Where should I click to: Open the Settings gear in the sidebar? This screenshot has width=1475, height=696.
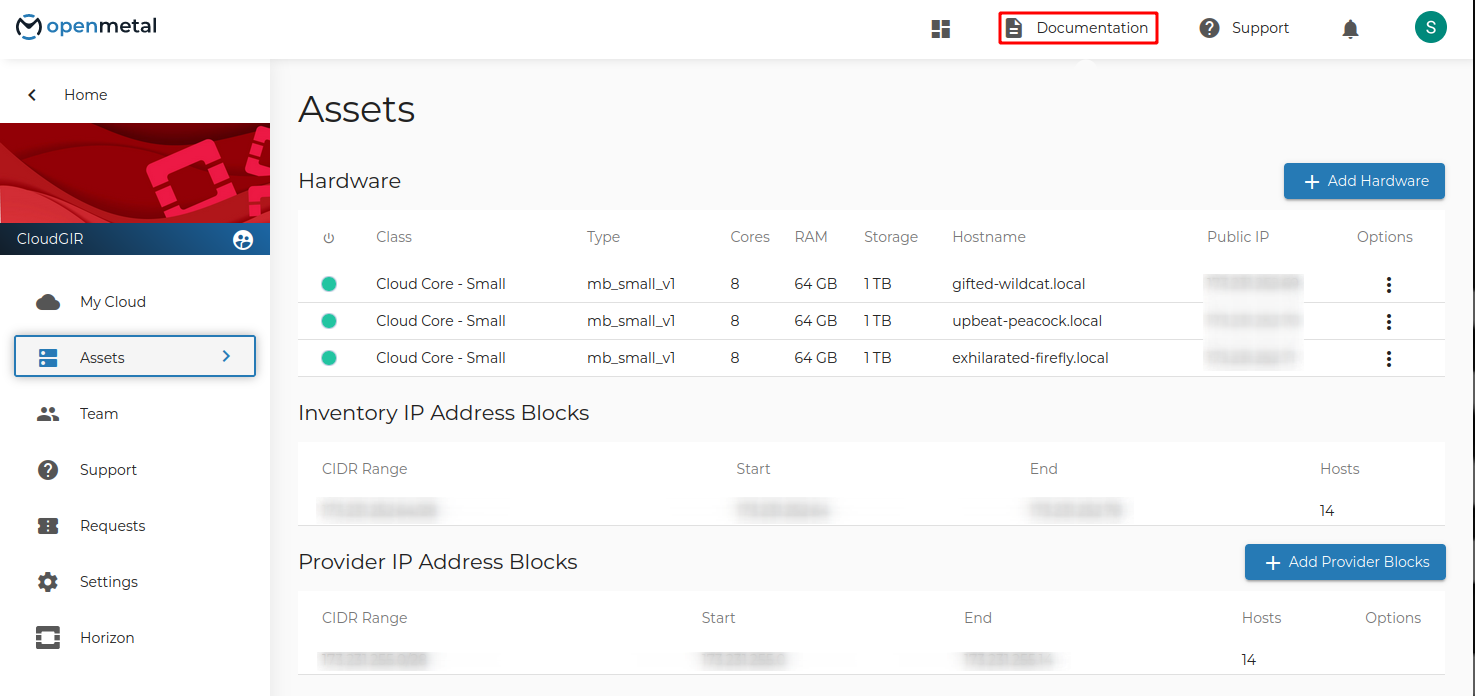(48, 581)
